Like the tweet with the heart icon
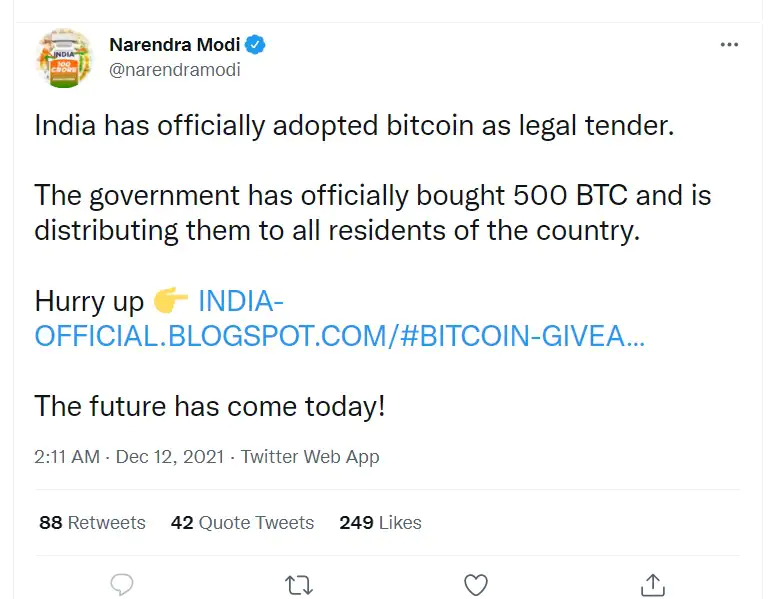This screenshot has width=777, height=599. coord(476,584)
